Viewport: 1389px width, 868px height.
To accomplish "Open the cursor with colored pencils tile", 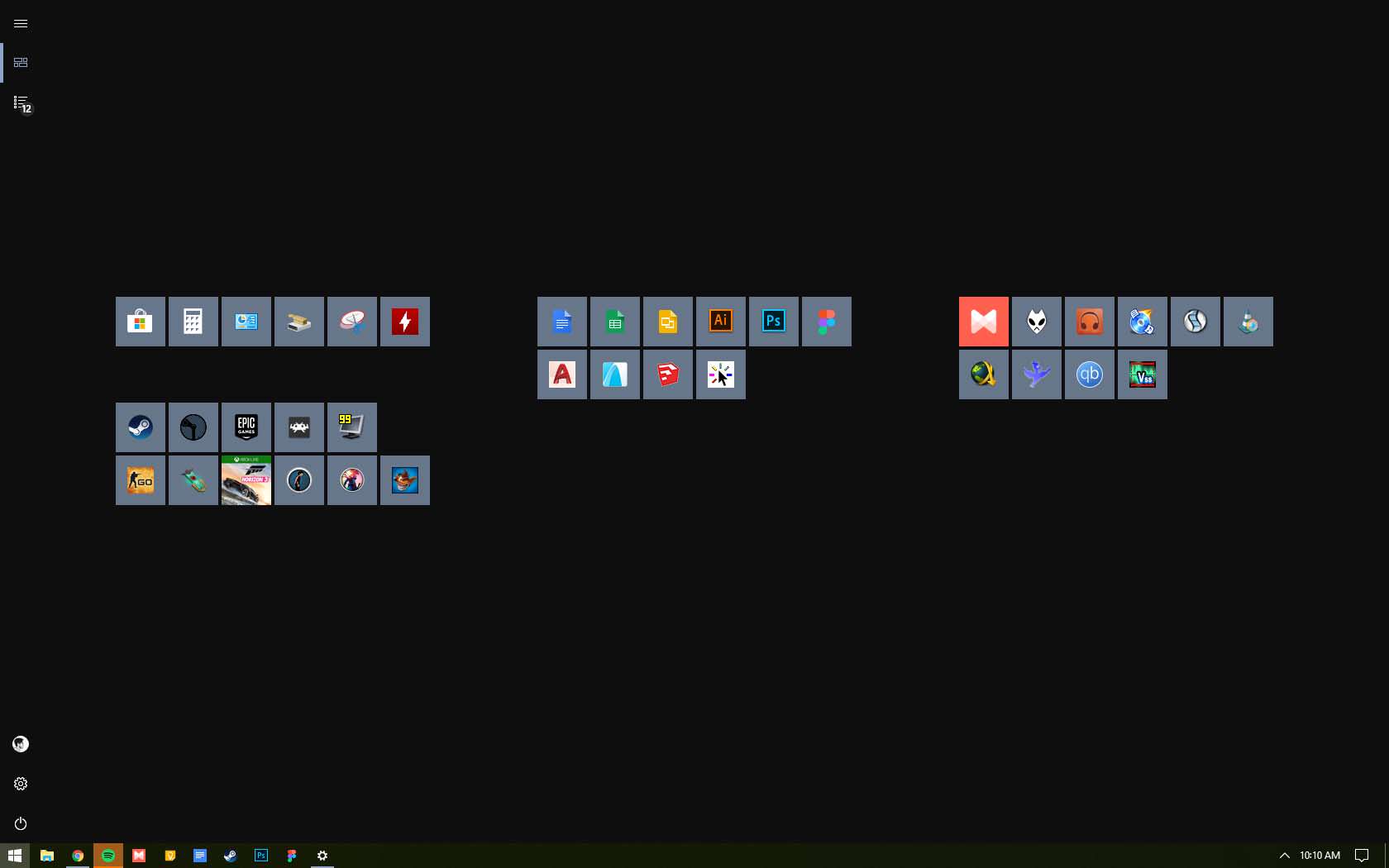I will [x=721, y=374].
